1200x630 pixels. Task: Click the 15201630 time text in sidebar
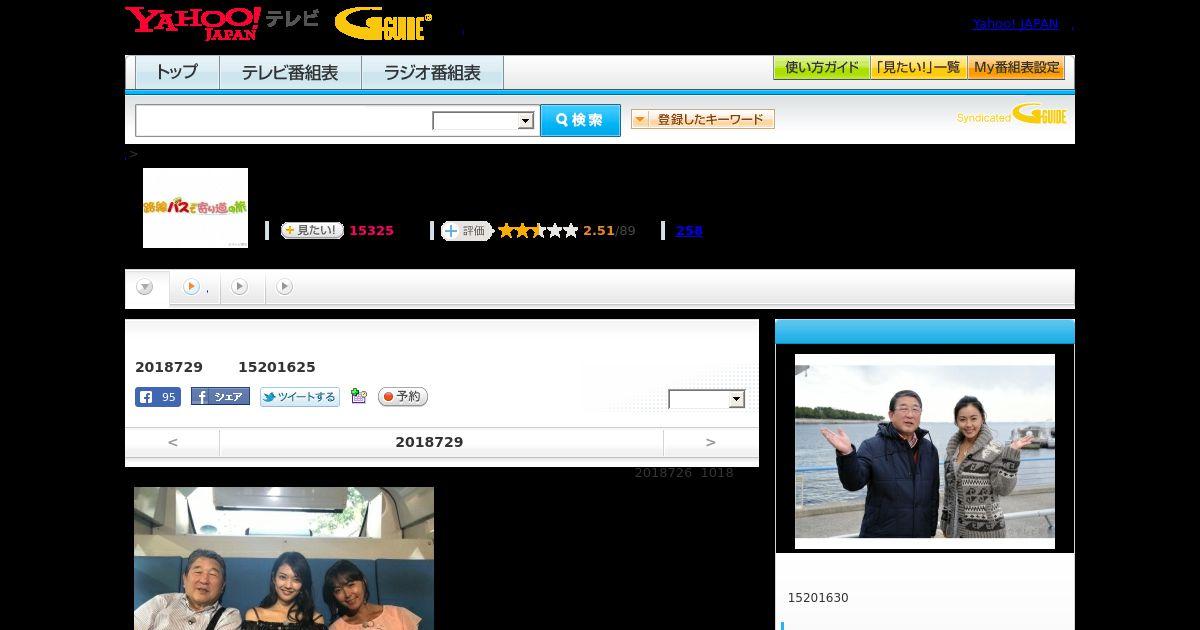pyautogui.click(x=818, y=598)
